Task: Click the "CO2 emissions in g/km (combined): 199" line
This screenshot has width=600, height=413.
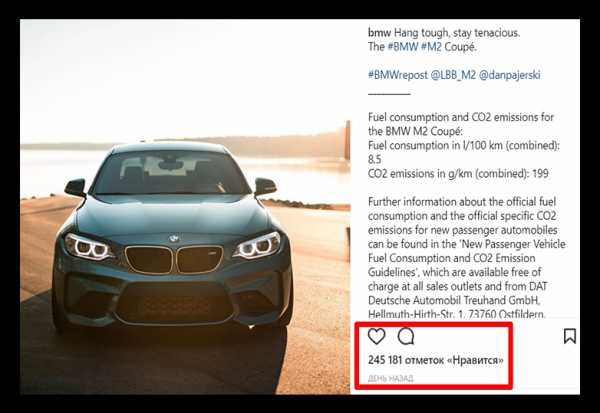Action: tap(458, 174)
